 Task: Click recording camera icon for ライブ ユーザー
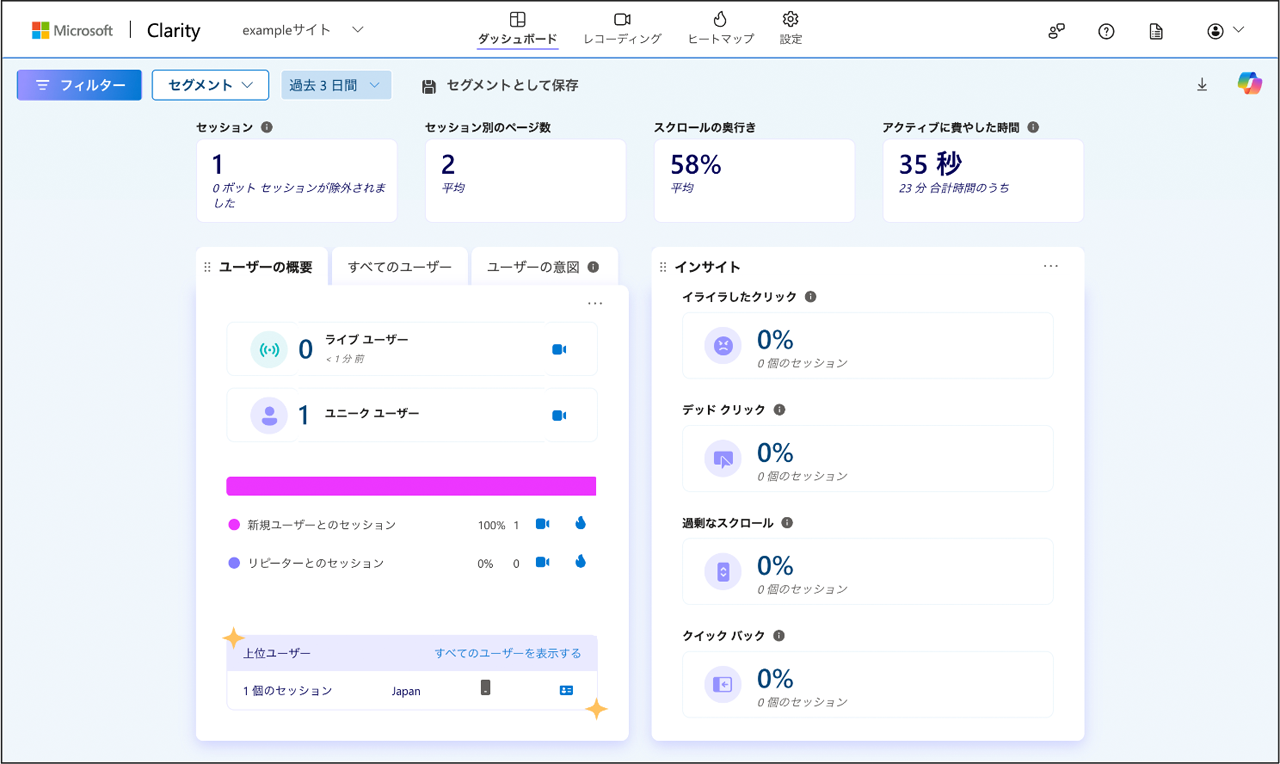coord(559,349)
